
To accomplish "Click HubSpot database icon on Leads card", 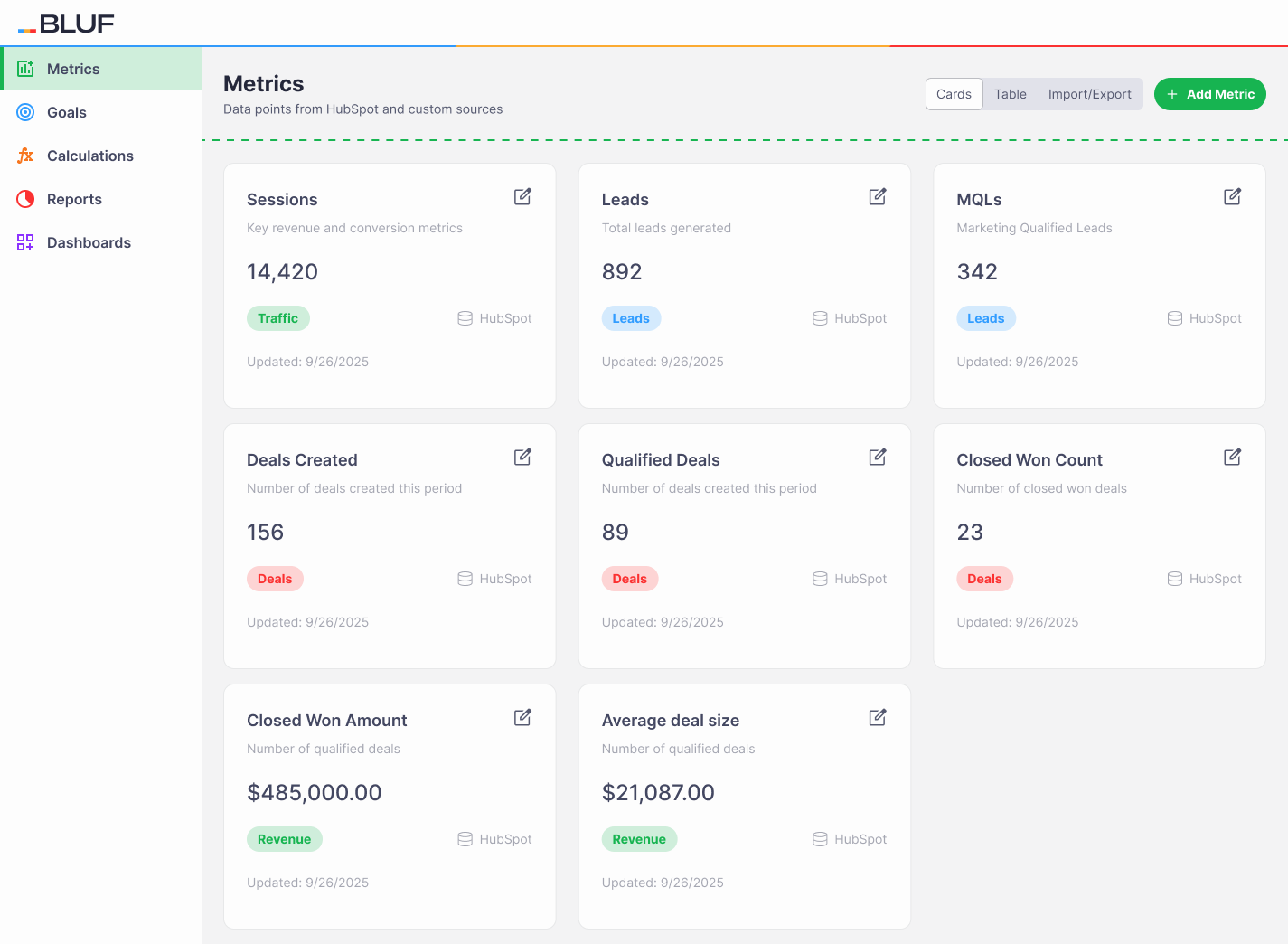I will (820, 318).
